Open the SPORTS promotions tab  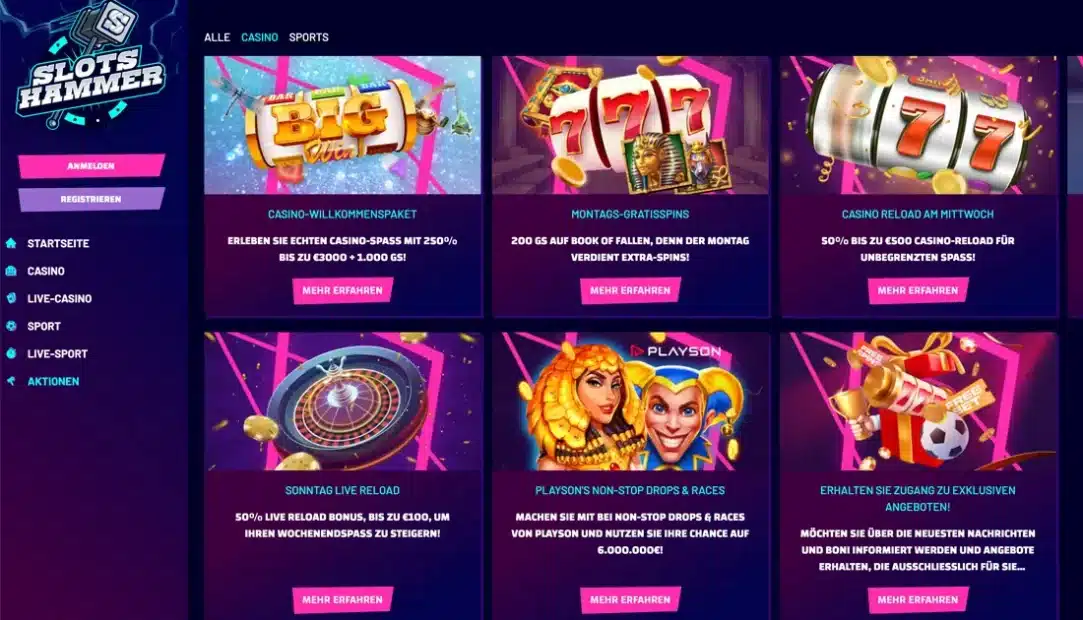pos(309,37)
